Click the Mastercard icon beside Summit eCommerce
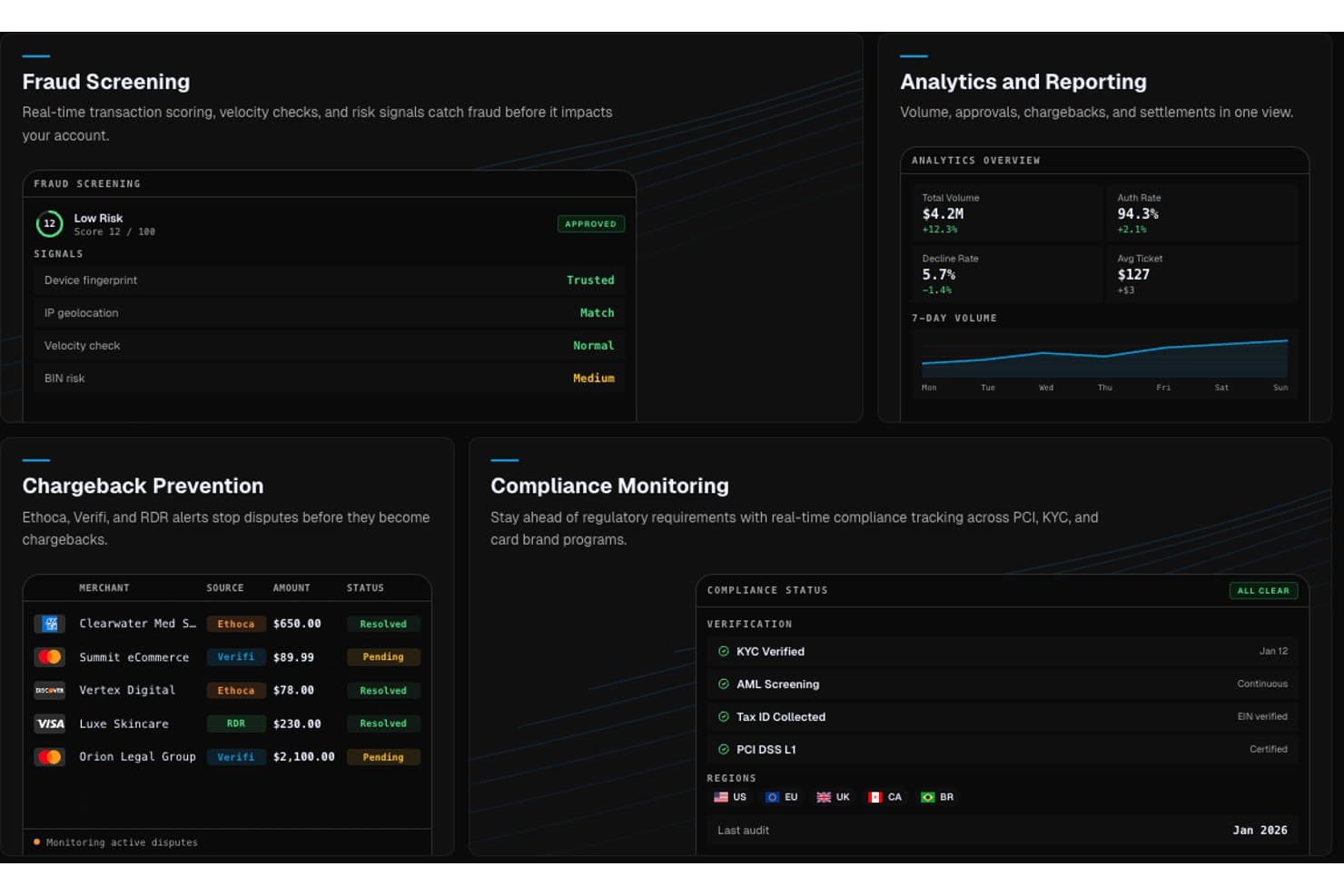The width and height of the screenshot is (1344, 896). tap(50, 656)
